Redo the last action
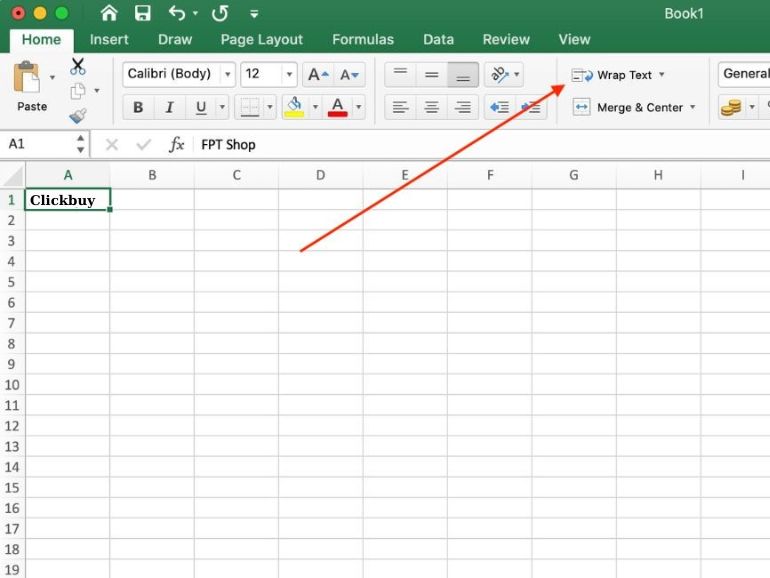The width and height of the screenshot is (770, 578). tap(220, 13)
